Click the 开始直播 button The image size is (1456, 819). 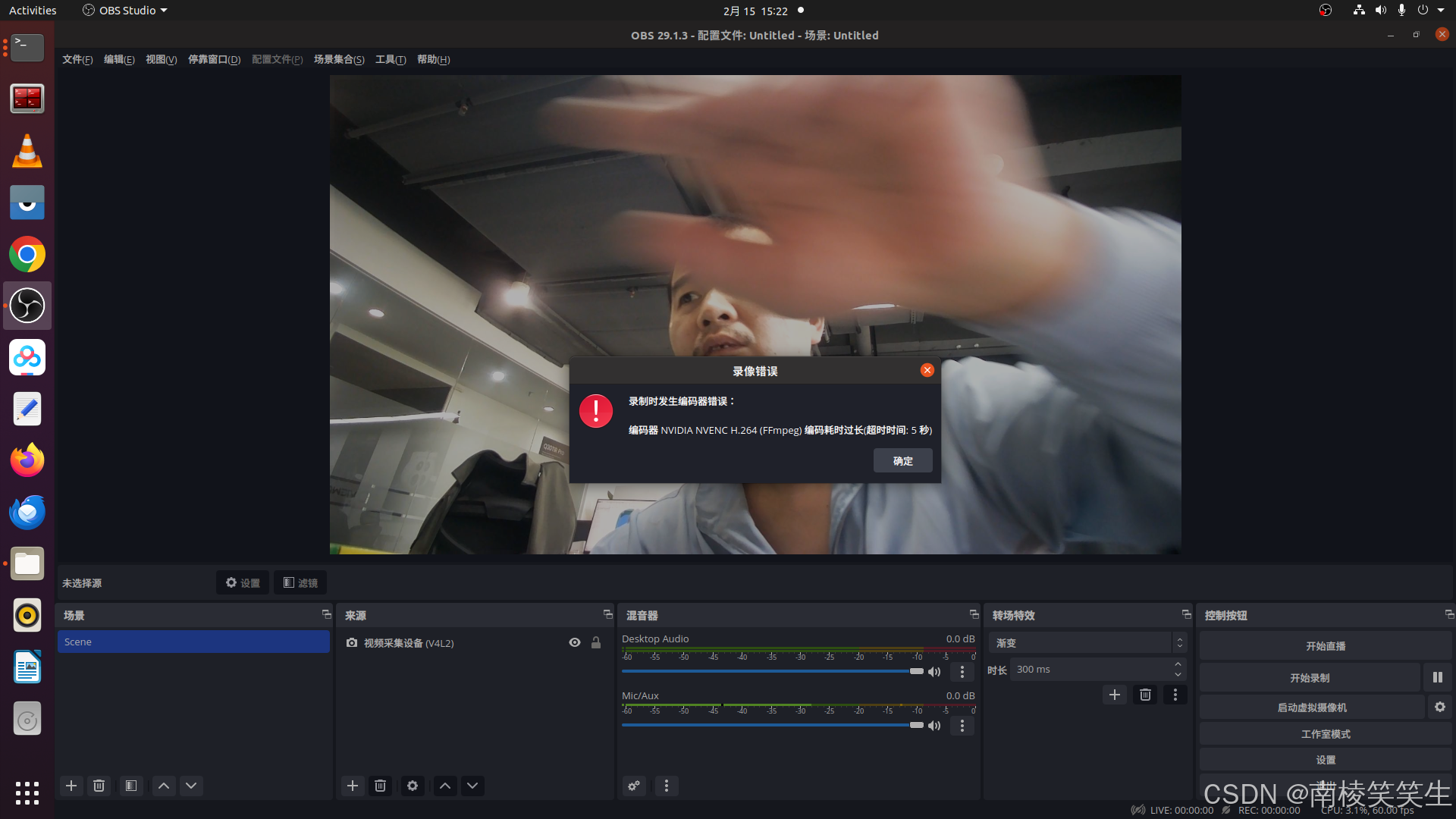coord(1325,646)
